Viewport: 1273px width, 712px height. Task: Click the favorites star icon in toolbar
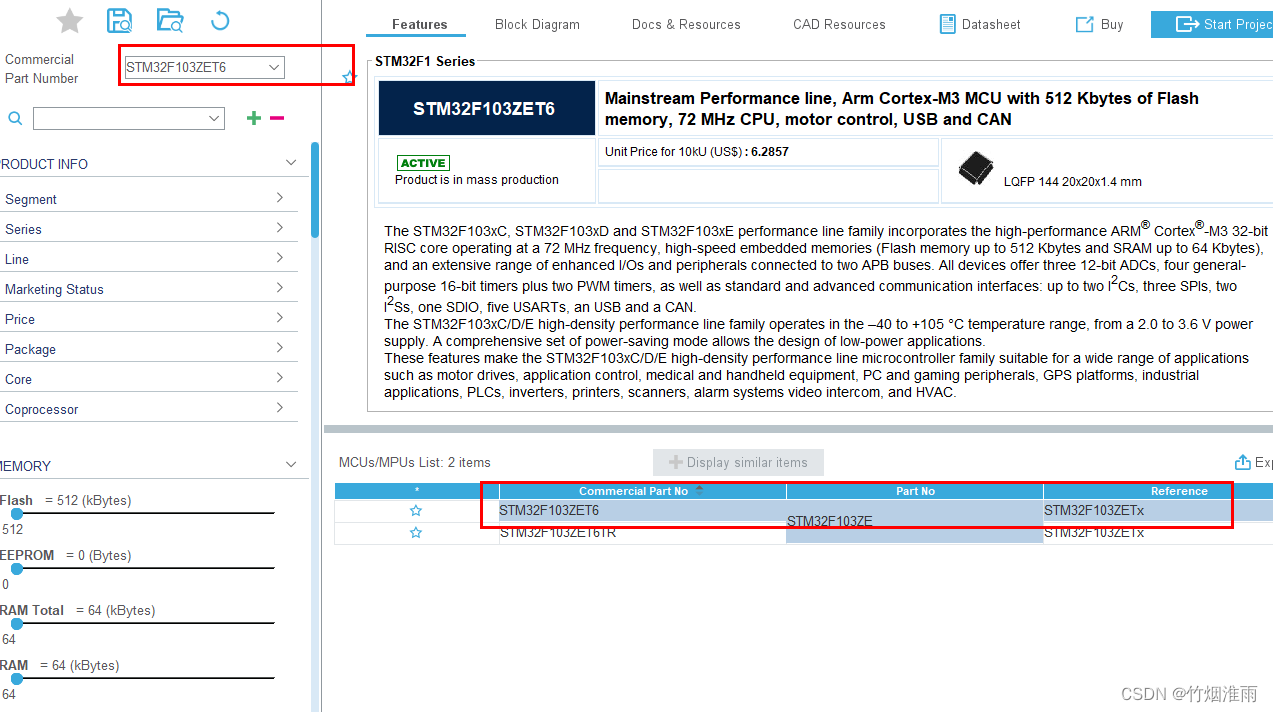click(x=70, y=20)
